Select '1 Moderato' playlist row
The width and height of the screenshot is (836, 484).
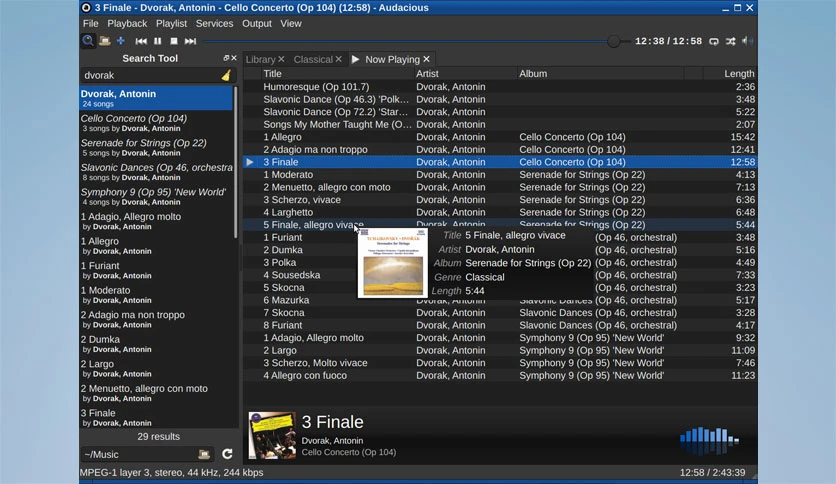tap(500, 174)
